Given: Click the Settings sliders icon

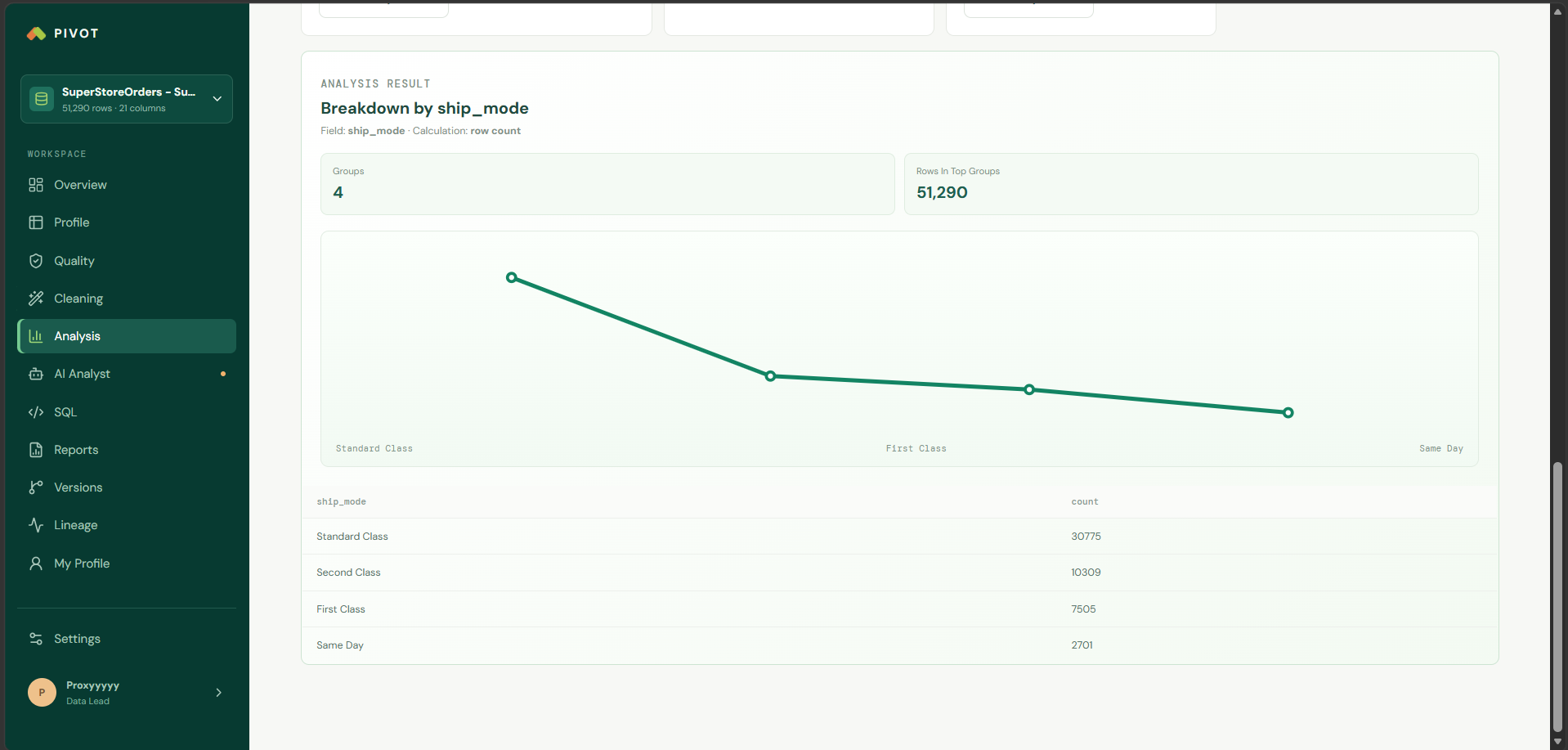Looking at the screenshot, I should pyautogui.click(x=36, y=639).
